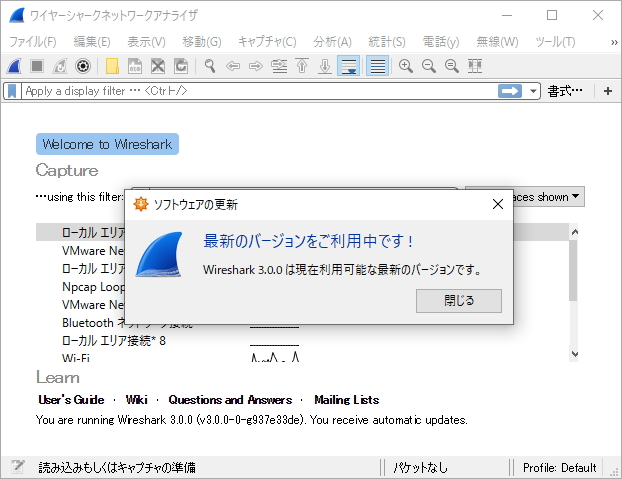Open the 編集(E) menu
622x479 pixels.
(92, 42)
